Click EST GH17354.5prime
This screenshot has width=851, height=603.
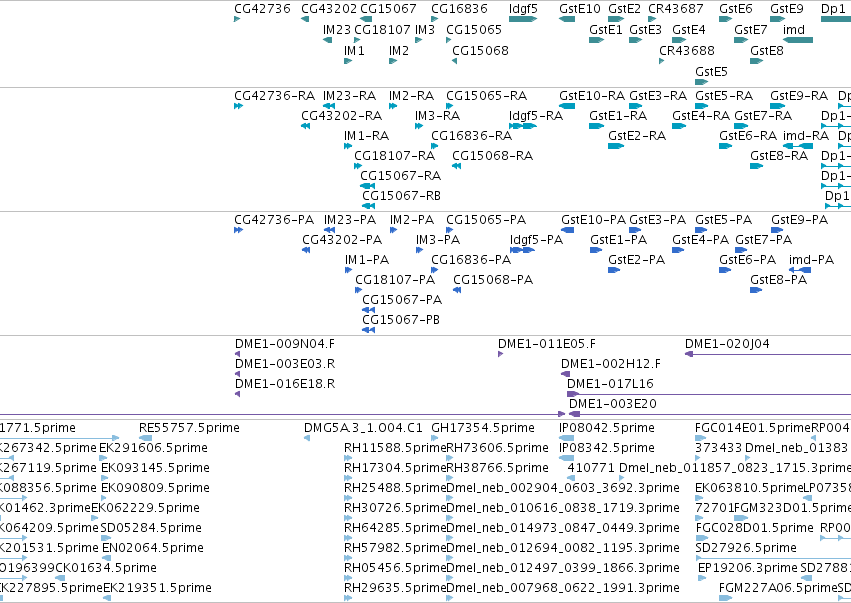click(482, 428)
